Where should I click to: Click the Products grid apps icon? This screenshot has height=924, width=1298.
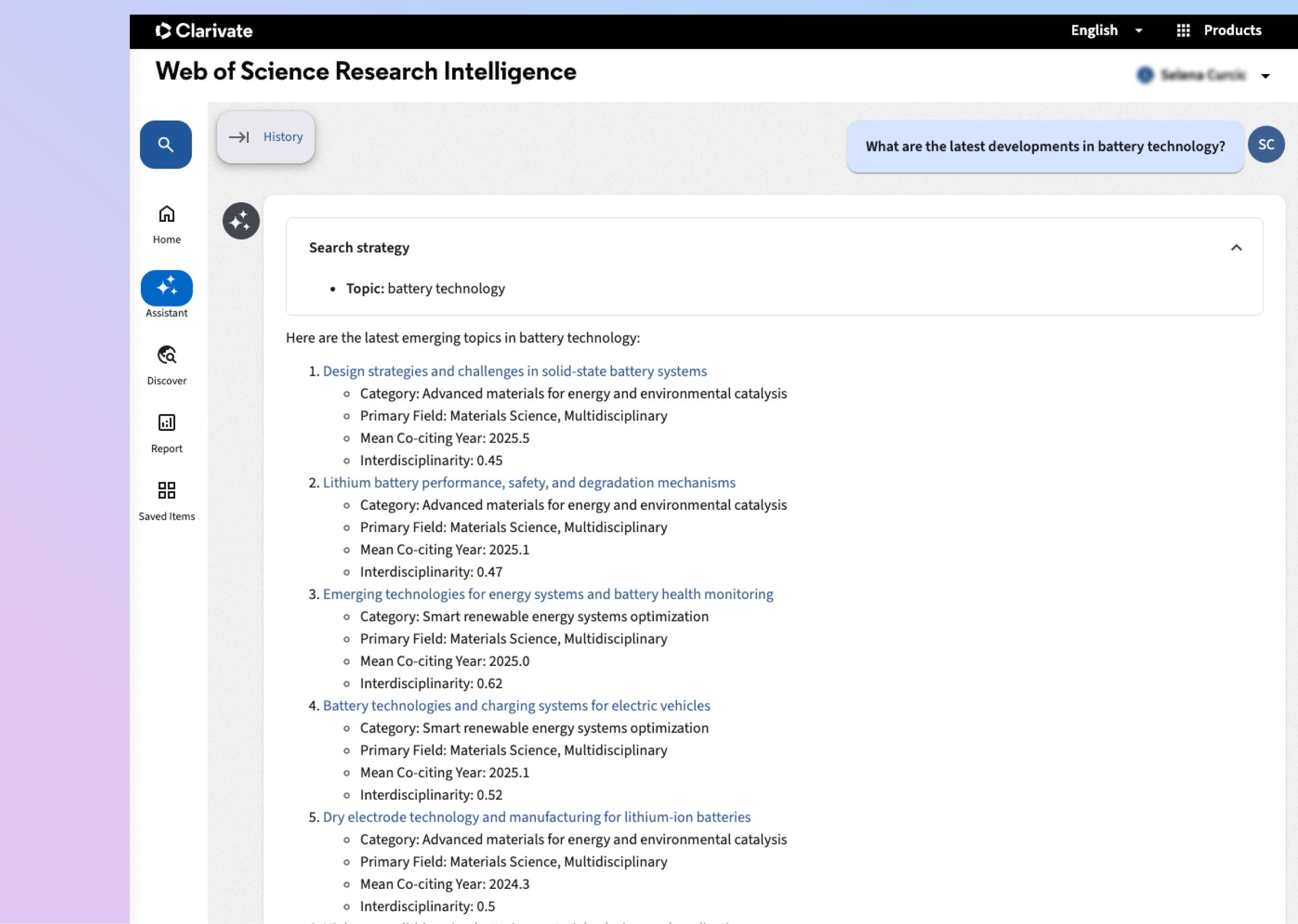pos(1183,31)
